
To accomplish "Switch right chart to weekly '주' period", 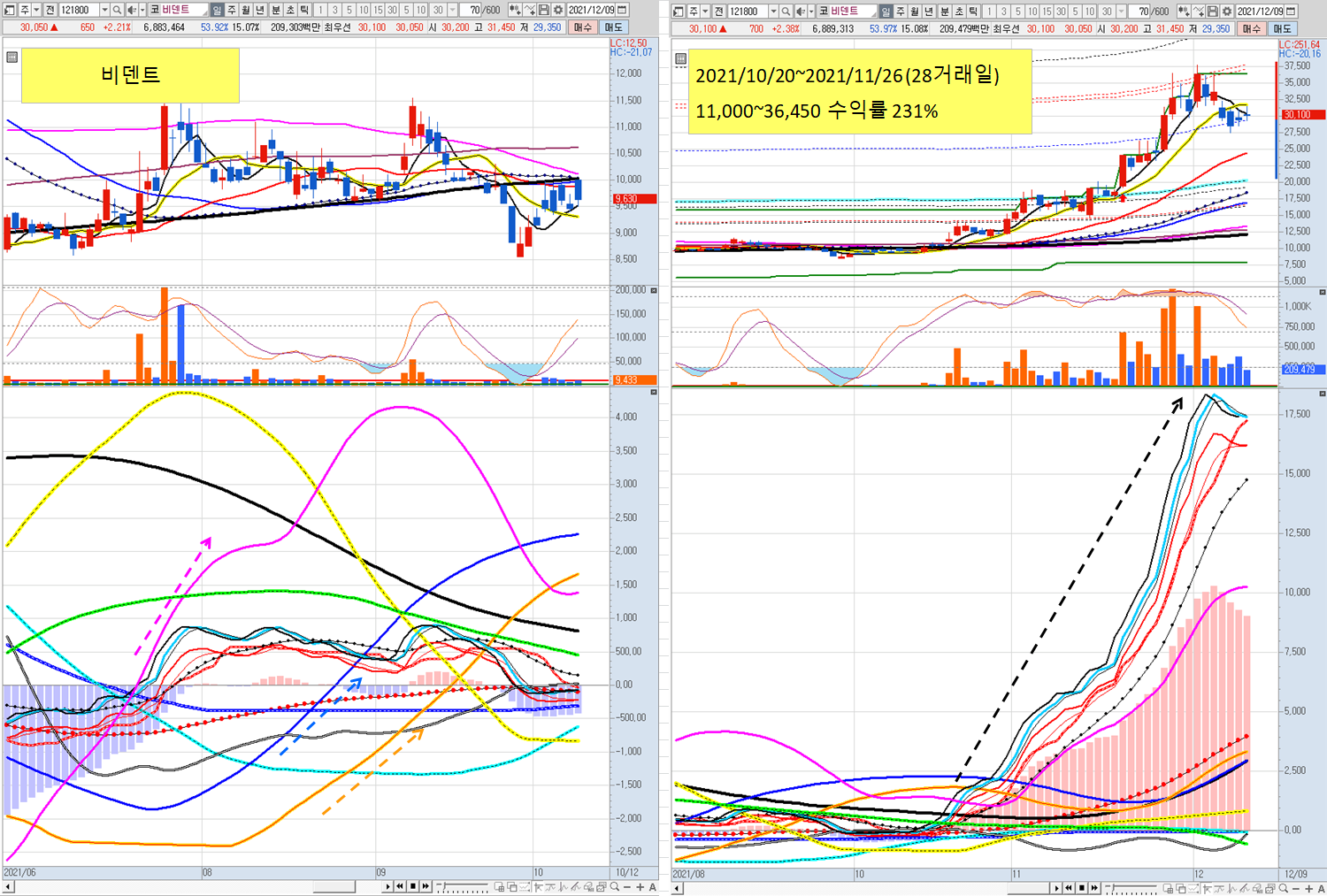I will (901, 10).
